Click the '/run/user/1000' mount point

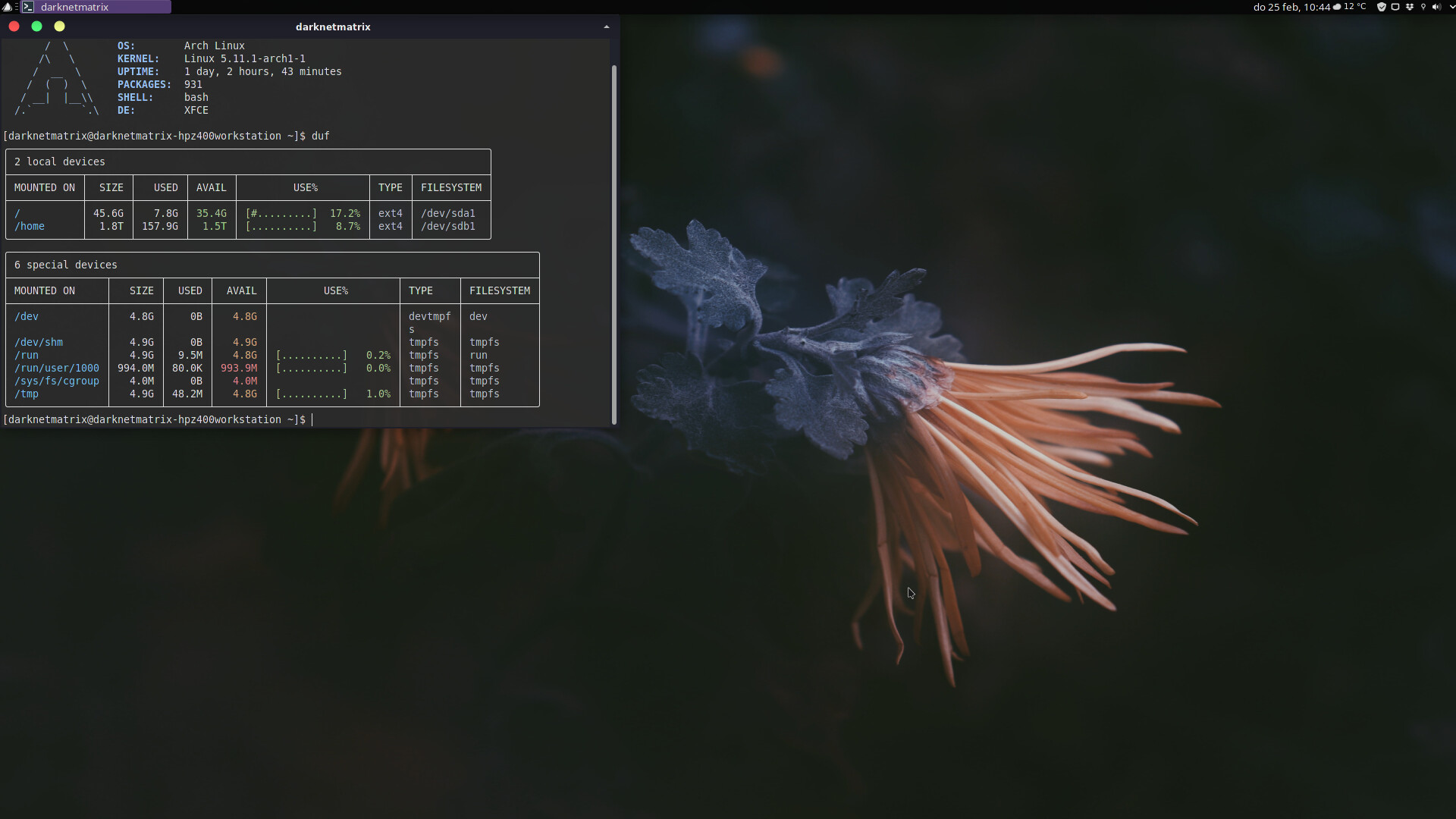pos(56,368)
